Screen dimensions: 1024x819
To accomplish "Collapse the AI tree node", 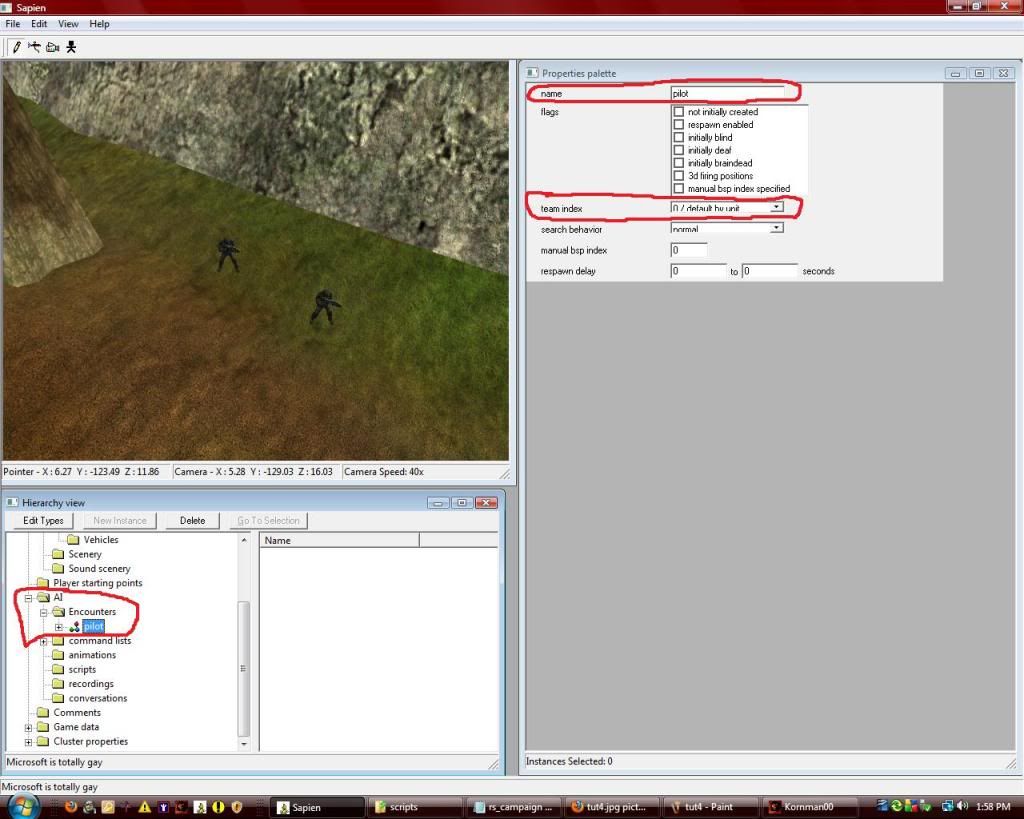I will 29,598.
